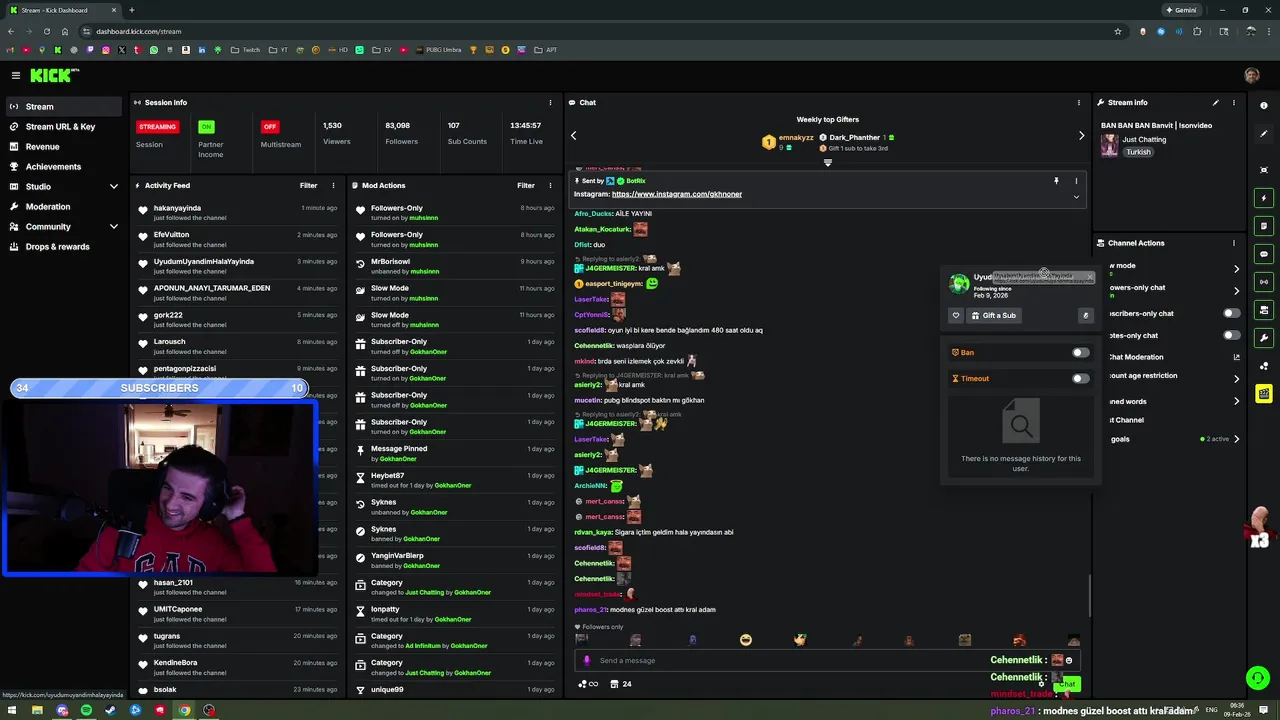Open Channel Actions options menu

[x=1234, y=243]
